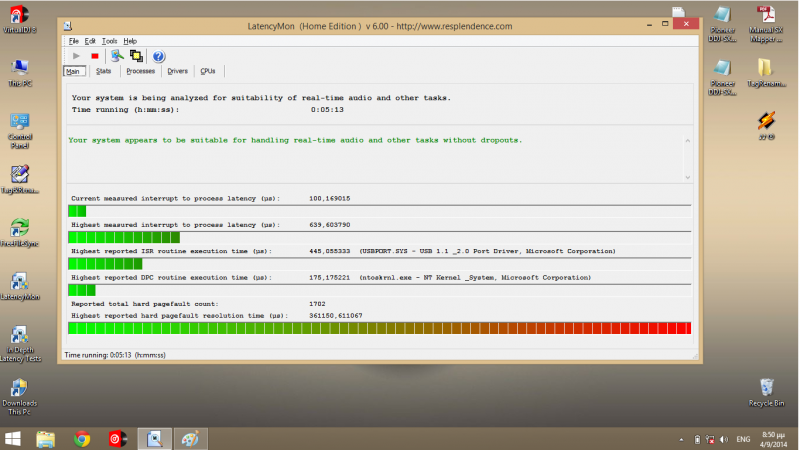Click the computer analysis toolbar icon
The height and width of the screenshot is (450, 800).
[117, 56]
